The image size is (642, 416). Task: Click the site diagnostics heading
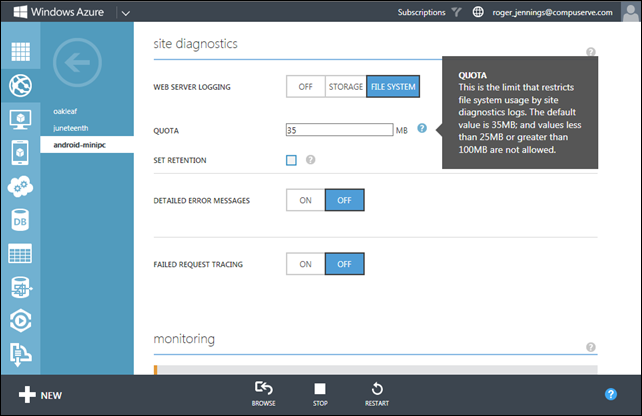(195, 44)
